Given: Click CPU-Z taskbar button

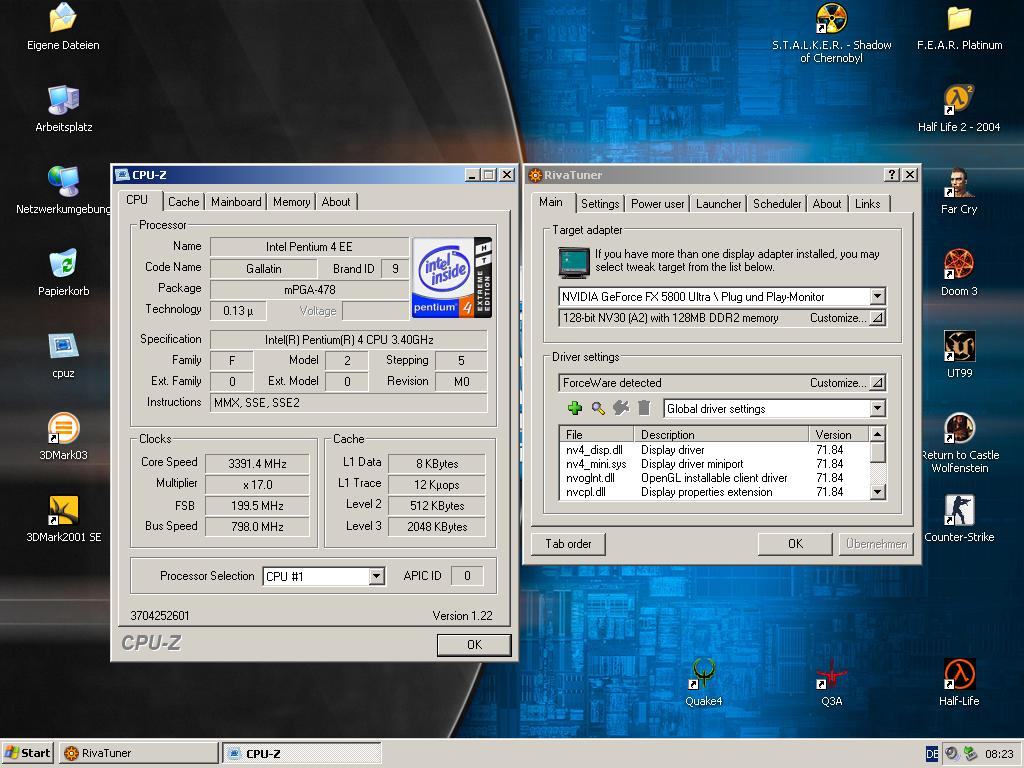Looking at the screenshot, I should (x=302, y=753).
